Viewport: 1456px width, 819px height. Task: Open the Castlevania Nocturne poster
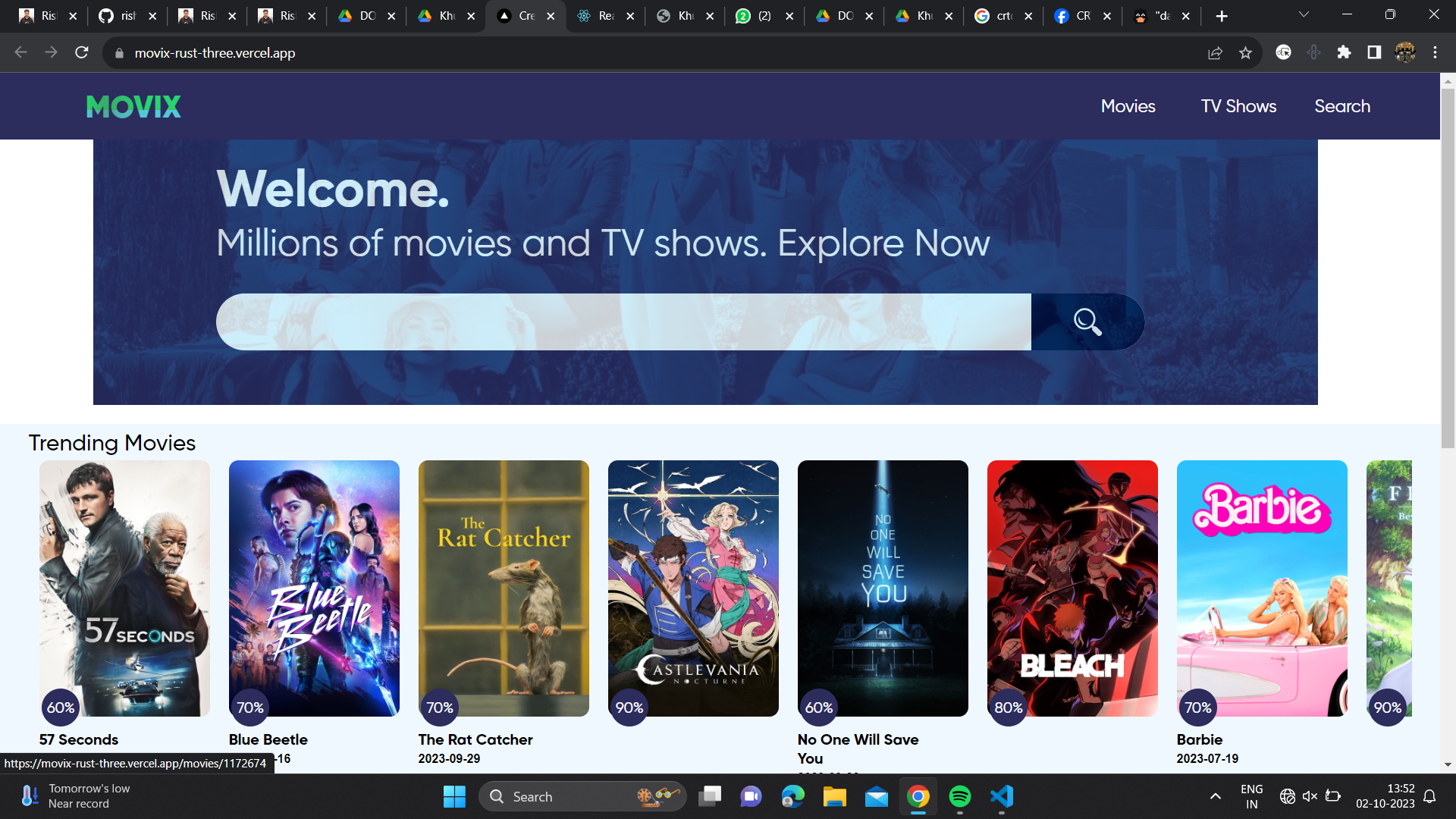click(x=693, y=588)
